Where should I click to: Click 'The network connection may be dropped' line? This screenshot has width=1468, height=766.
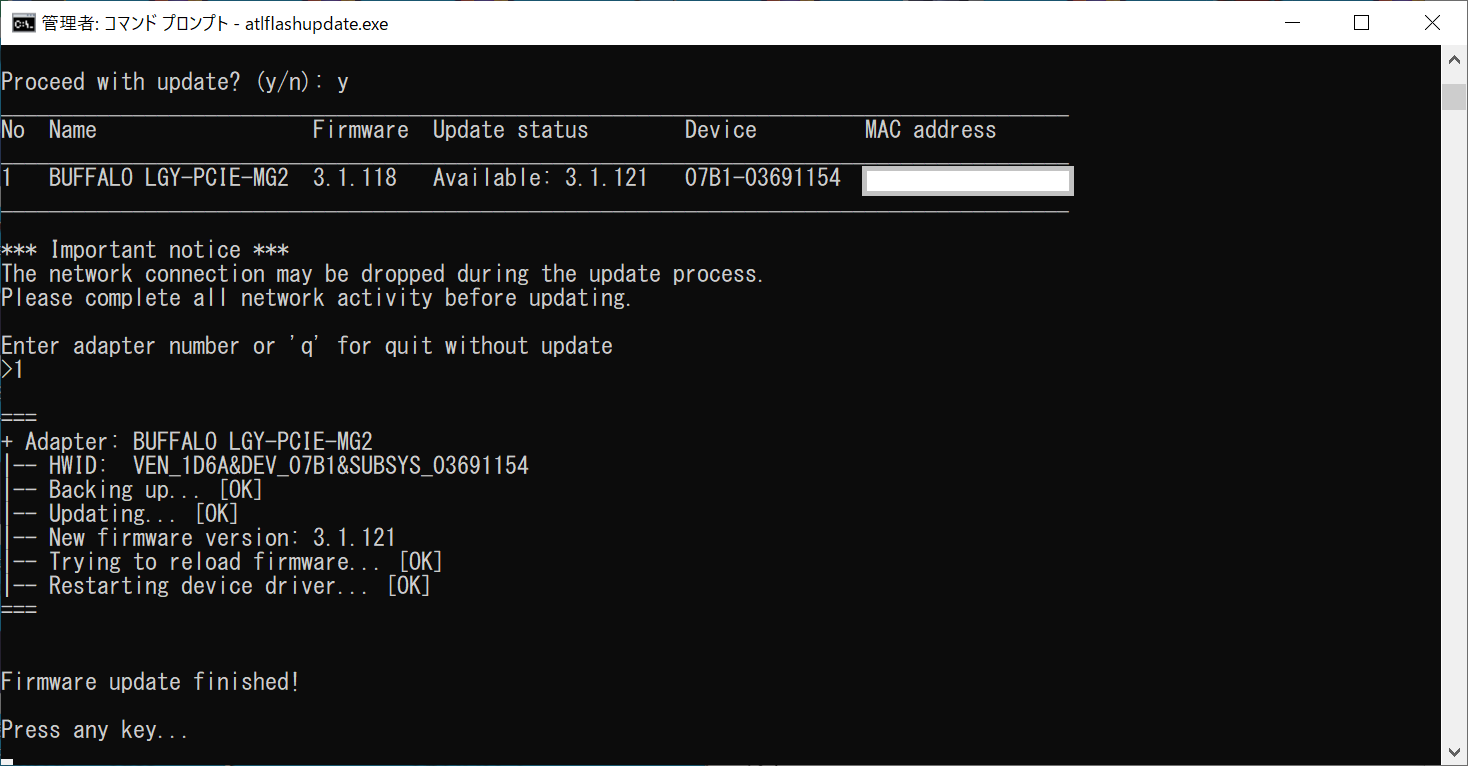(382, 274)
